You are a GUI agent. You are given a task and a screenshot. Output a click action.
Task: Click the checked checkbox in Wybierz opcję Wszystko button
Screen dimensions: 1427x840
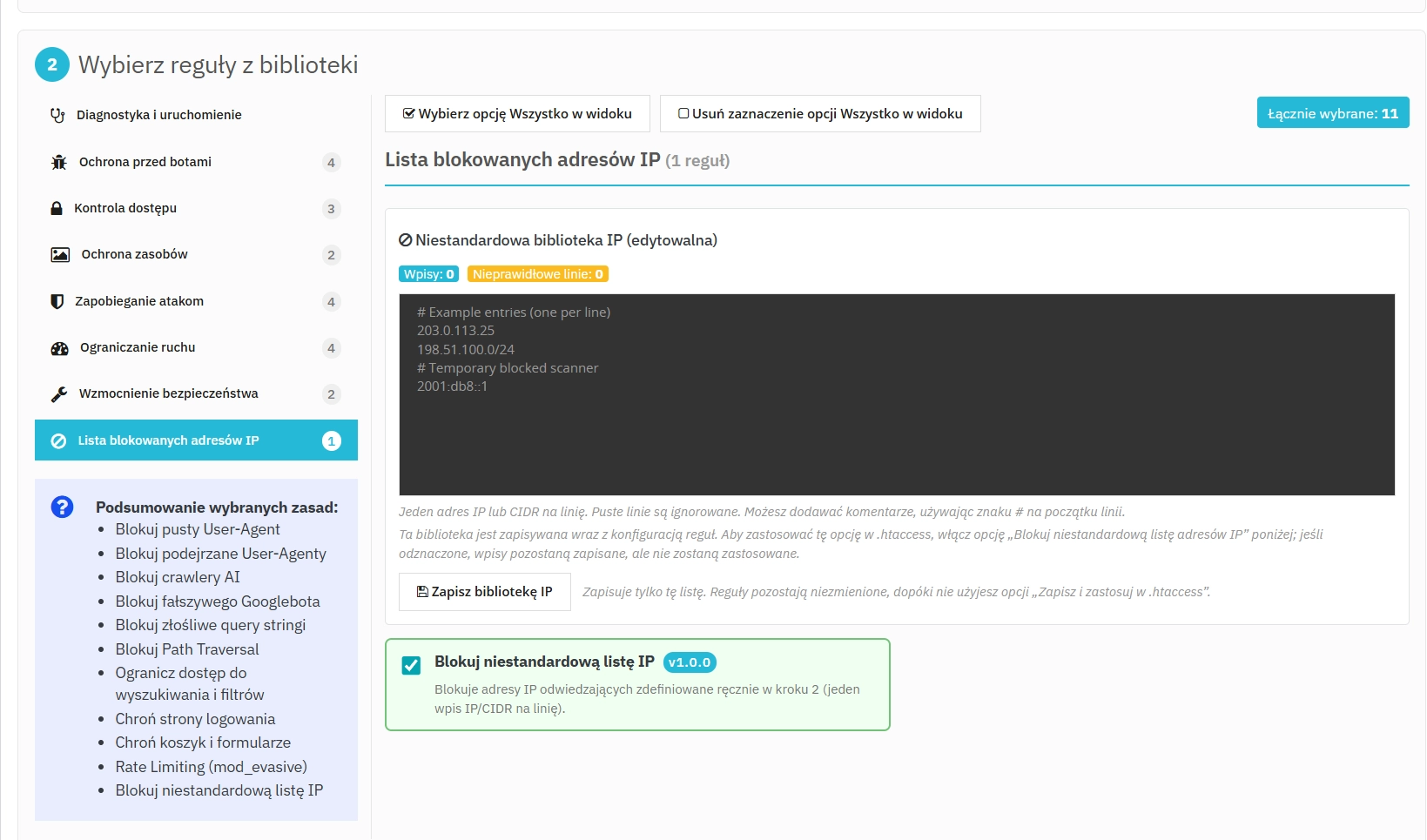coord(408,111)
